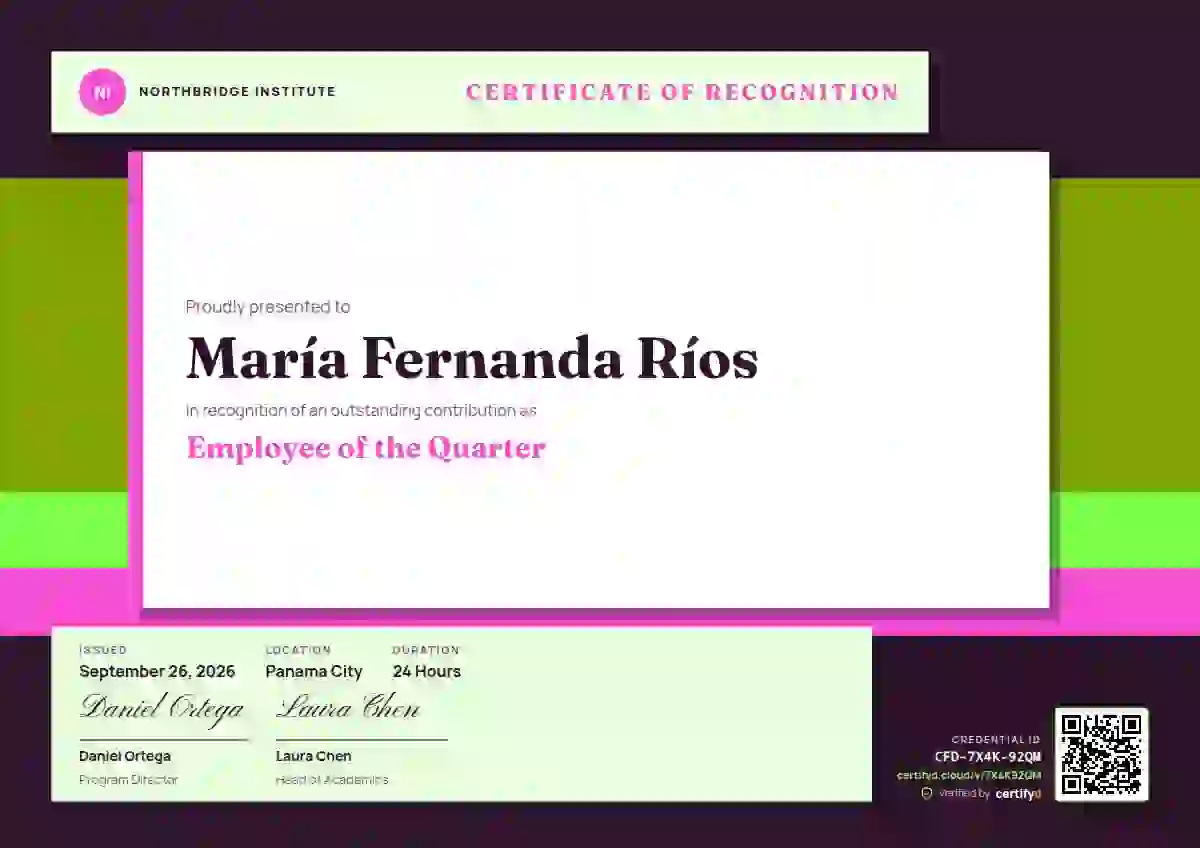Click the printed name Daniel Ortega
This screenshot has height=848, width=1200.
coord(125,756)
